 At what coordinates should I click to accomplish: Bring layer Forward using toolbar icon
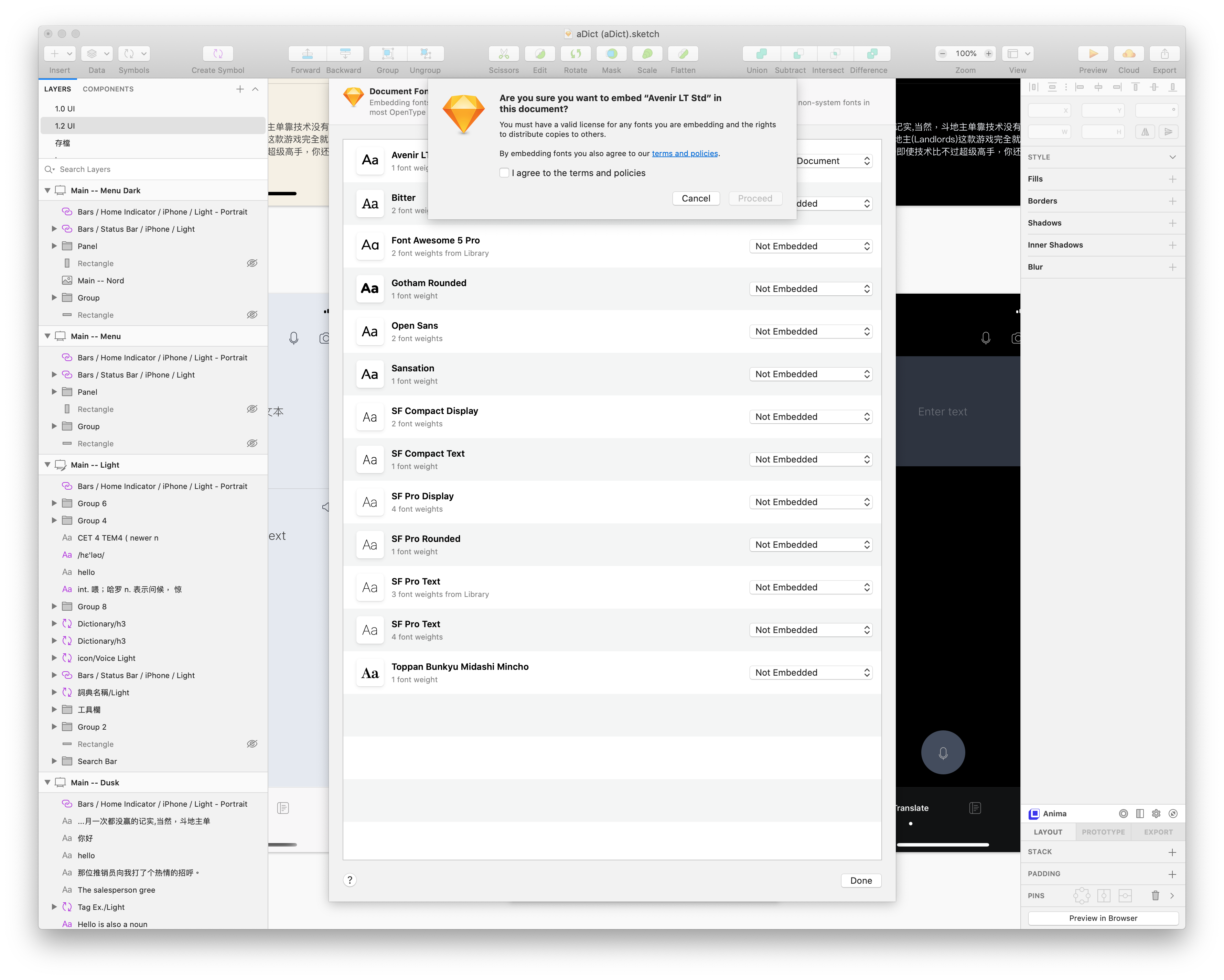(x=307, y=54)
